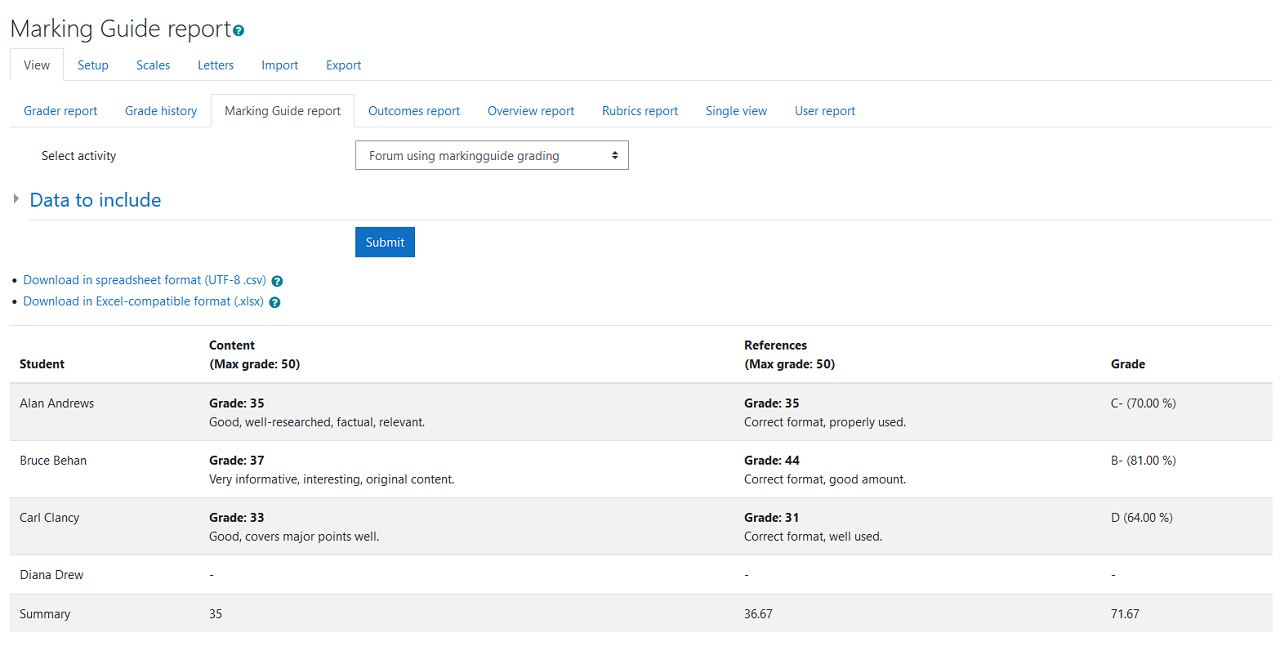Open the Rubrics report
This screenshot has height=646, width=1280.
[639, 110]
